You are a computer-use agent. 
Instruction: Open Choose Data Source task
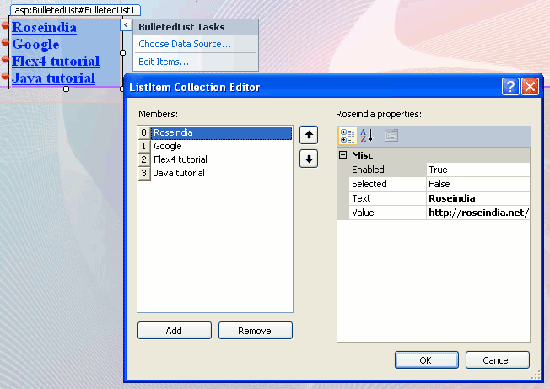(x=185, y=44)
